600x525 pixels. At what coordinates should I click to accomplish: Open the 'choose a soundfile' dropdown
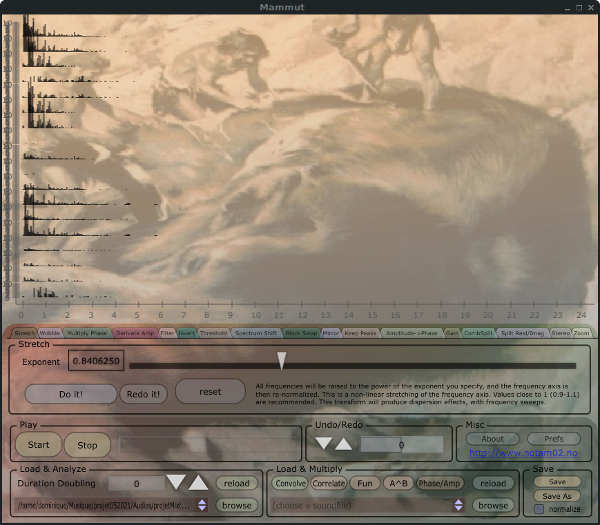(x=458, y=505)
